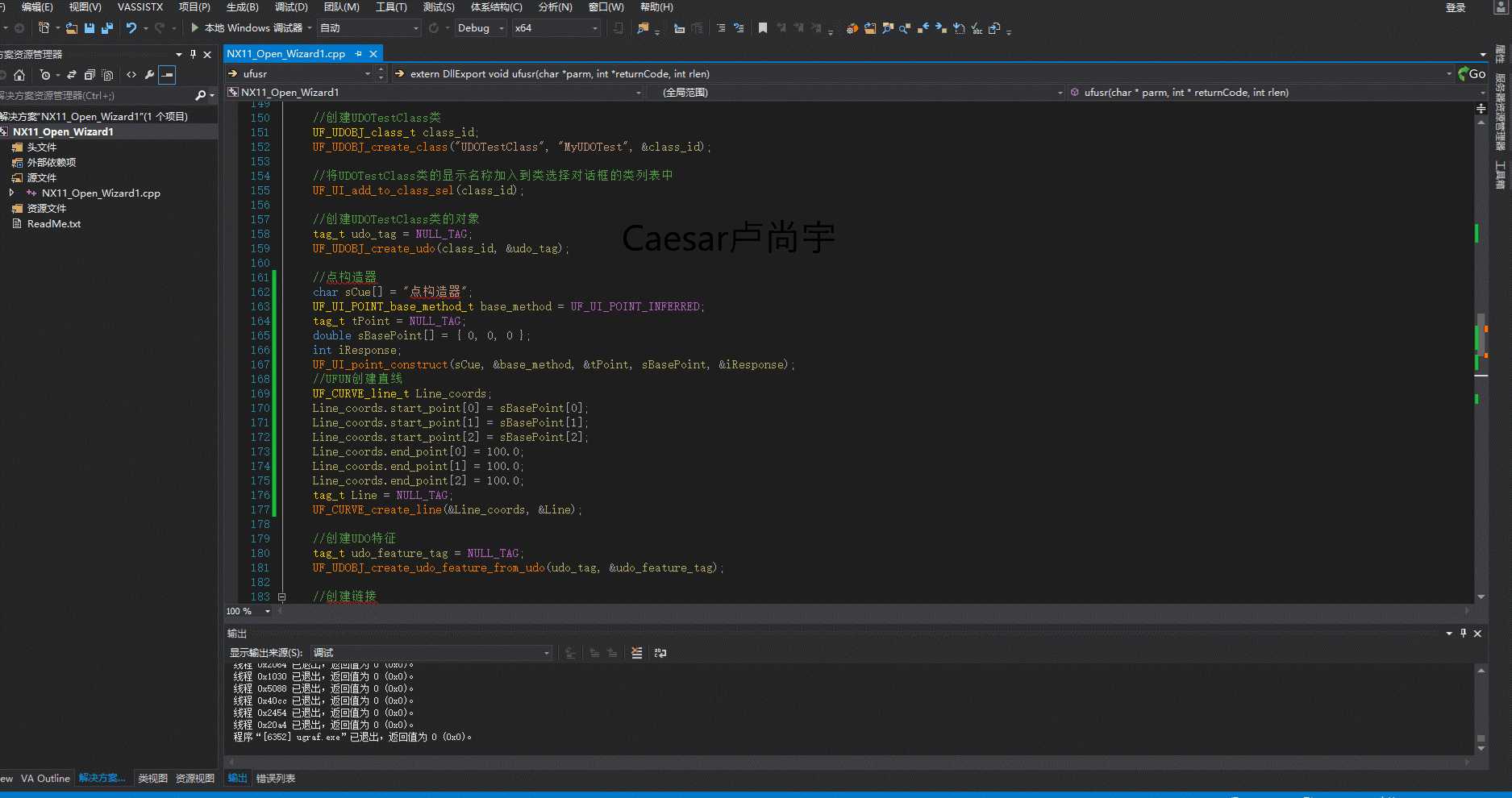Click the VA open corresponding file icon
Image resolution: width=1512 pixels, height=798 pixels.
click(x=994, y=28)
